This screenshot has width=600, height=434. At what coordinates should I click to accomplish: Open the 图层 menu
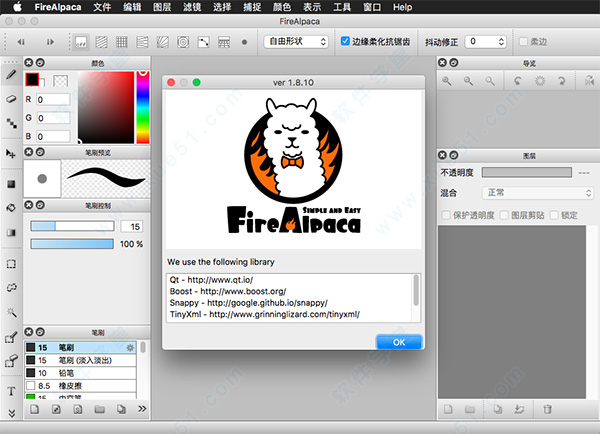162,7
